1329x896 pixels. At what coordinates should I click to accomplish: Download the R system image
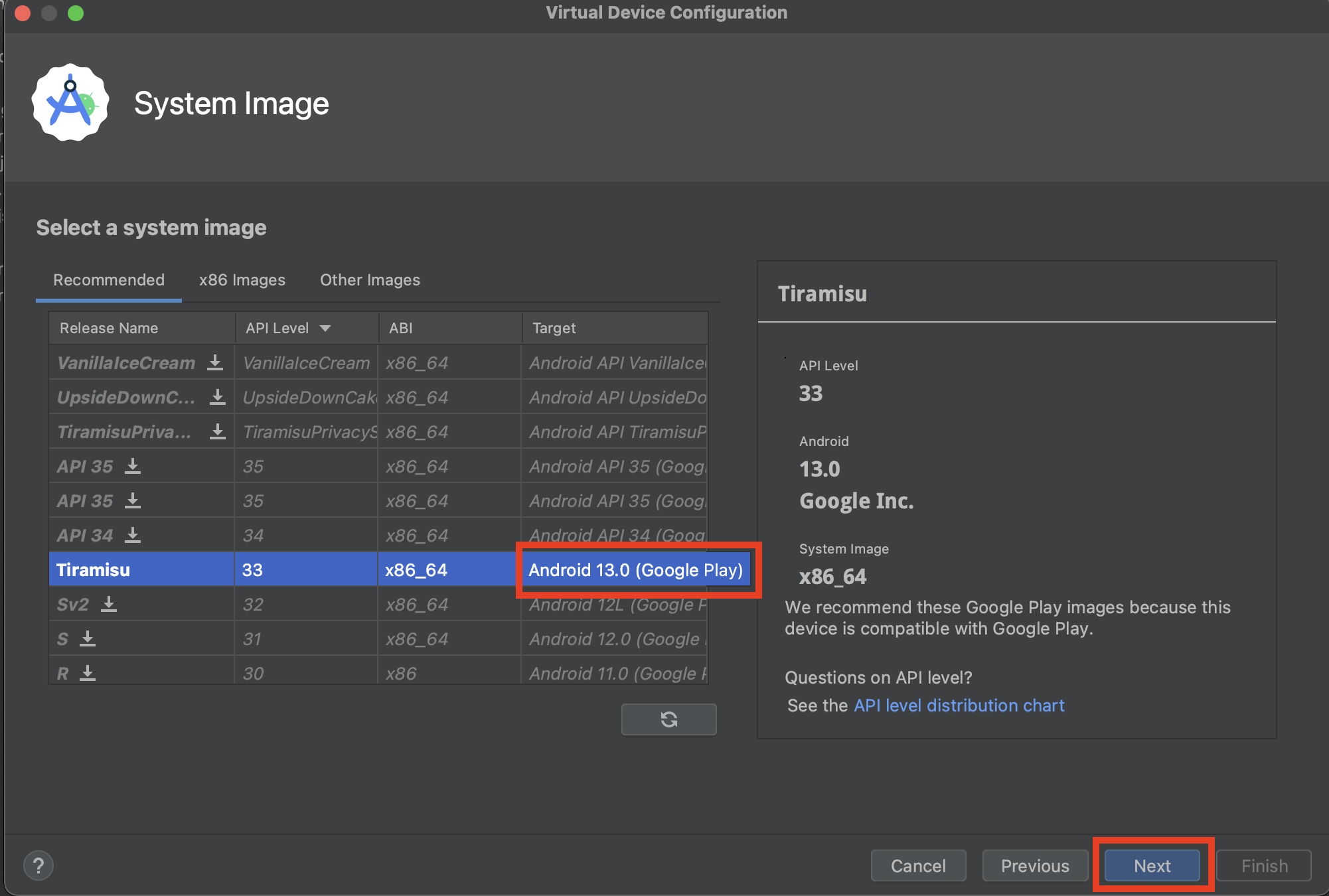pyautogui.click(x=88, y=673)
